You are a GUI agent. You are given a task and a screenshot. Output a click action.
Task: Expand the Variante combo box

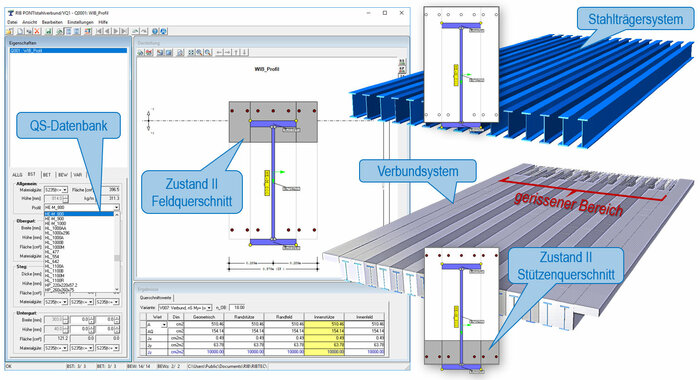click(x=209, y=308)
